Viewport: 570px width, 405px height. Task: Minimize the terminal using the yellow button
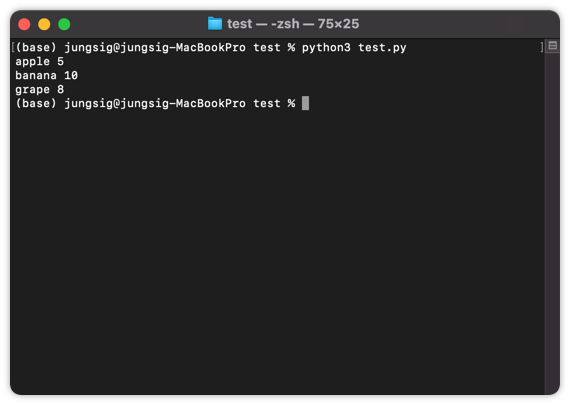[44, 24]
